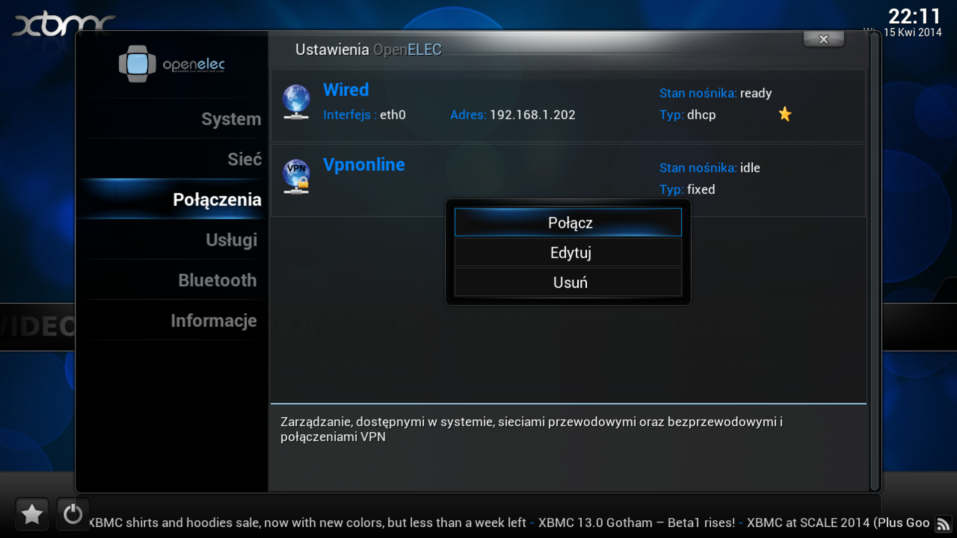Close the Ustawienia OpenELEC dialog
Image resolution: width=957 pixels, height=538 pixels.
(x=823, y=39)
